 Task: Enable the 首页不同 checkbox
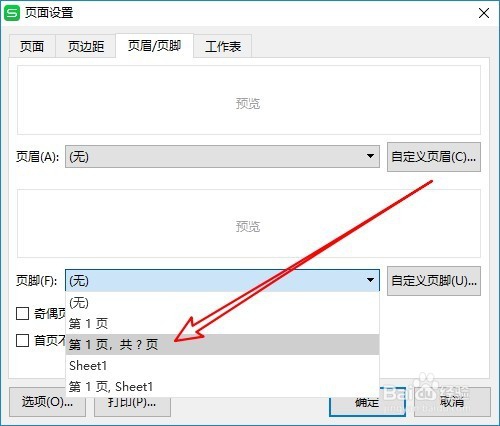[x=23, y=340]
